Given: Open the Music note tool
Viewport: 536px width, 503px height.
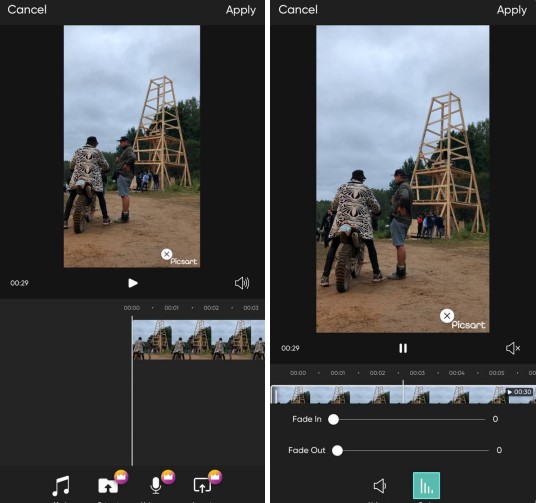Looking at the screenshot, I should 61,486.
